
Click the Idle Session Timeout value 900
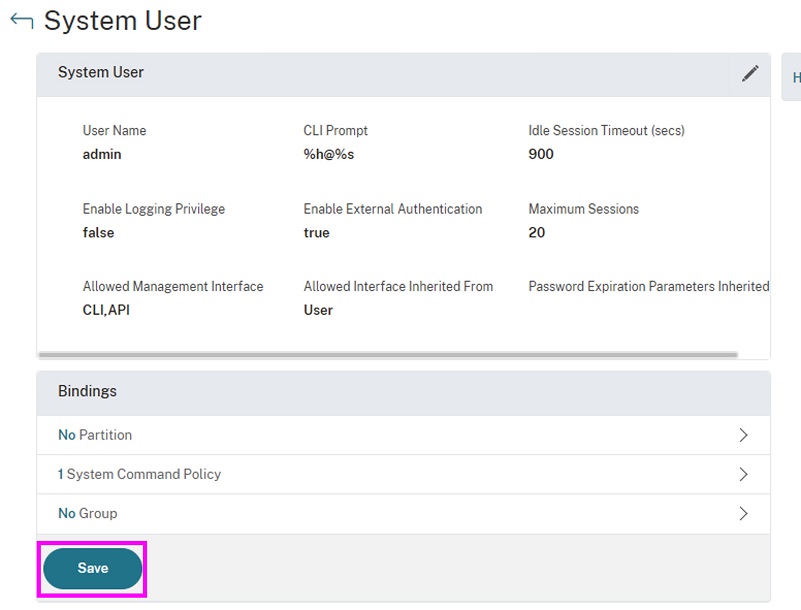(541, 154)
